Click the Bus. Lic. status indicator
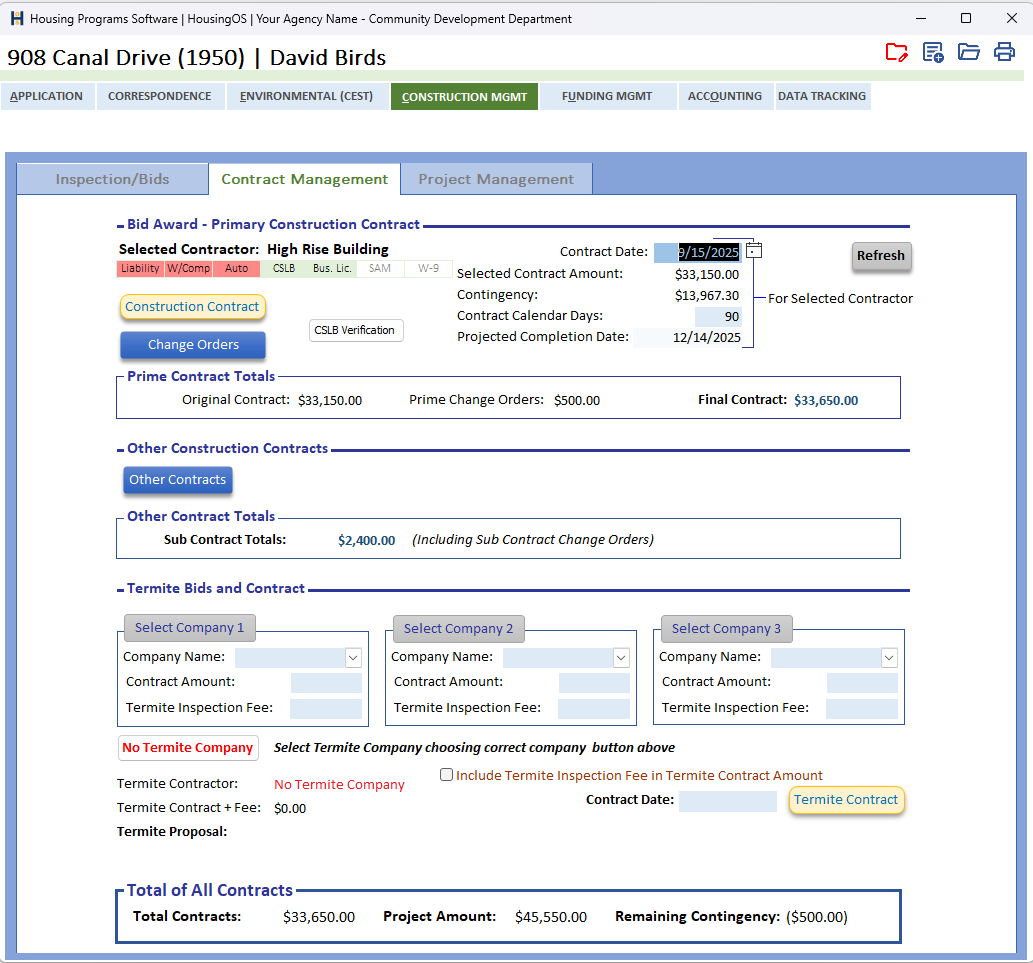The width and height of the screenshot is (1033, 963). tap(332, 269)
